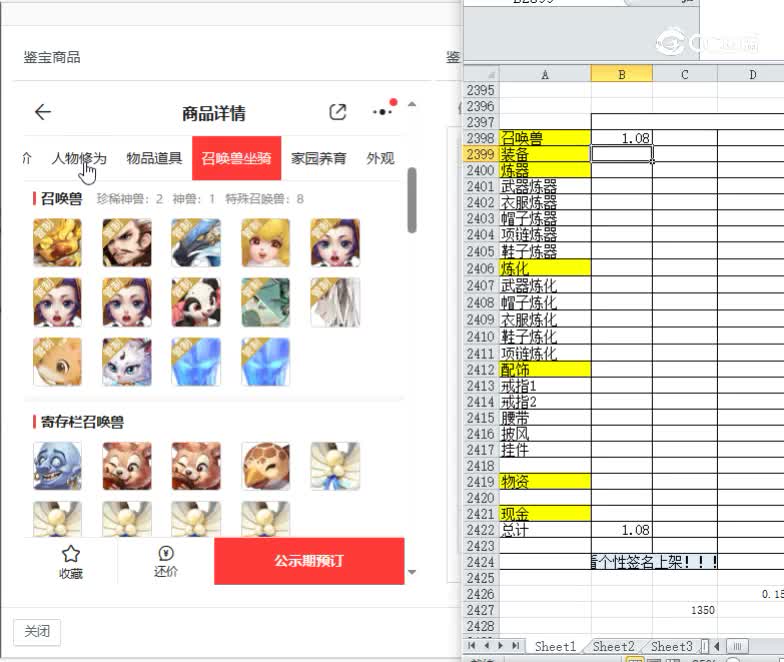Select column B header in Excel

(x=622, y=74)
